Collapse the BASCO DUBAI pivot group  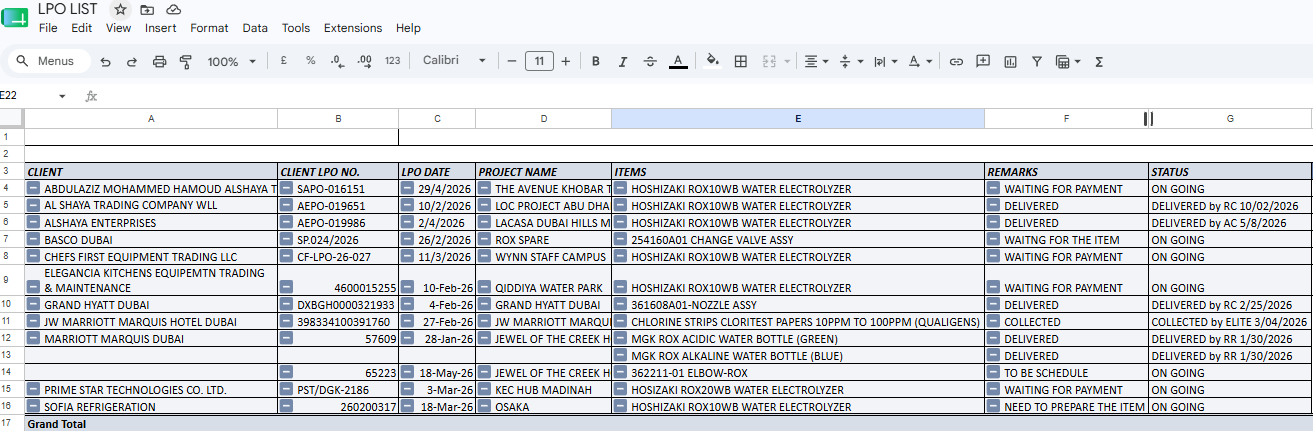point(33,240)
